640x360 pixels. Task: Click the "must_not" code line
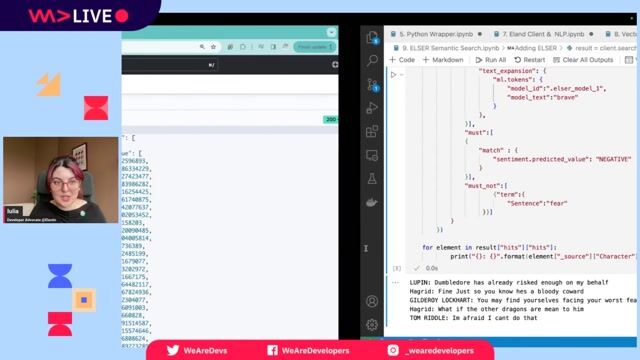[486, 186]
